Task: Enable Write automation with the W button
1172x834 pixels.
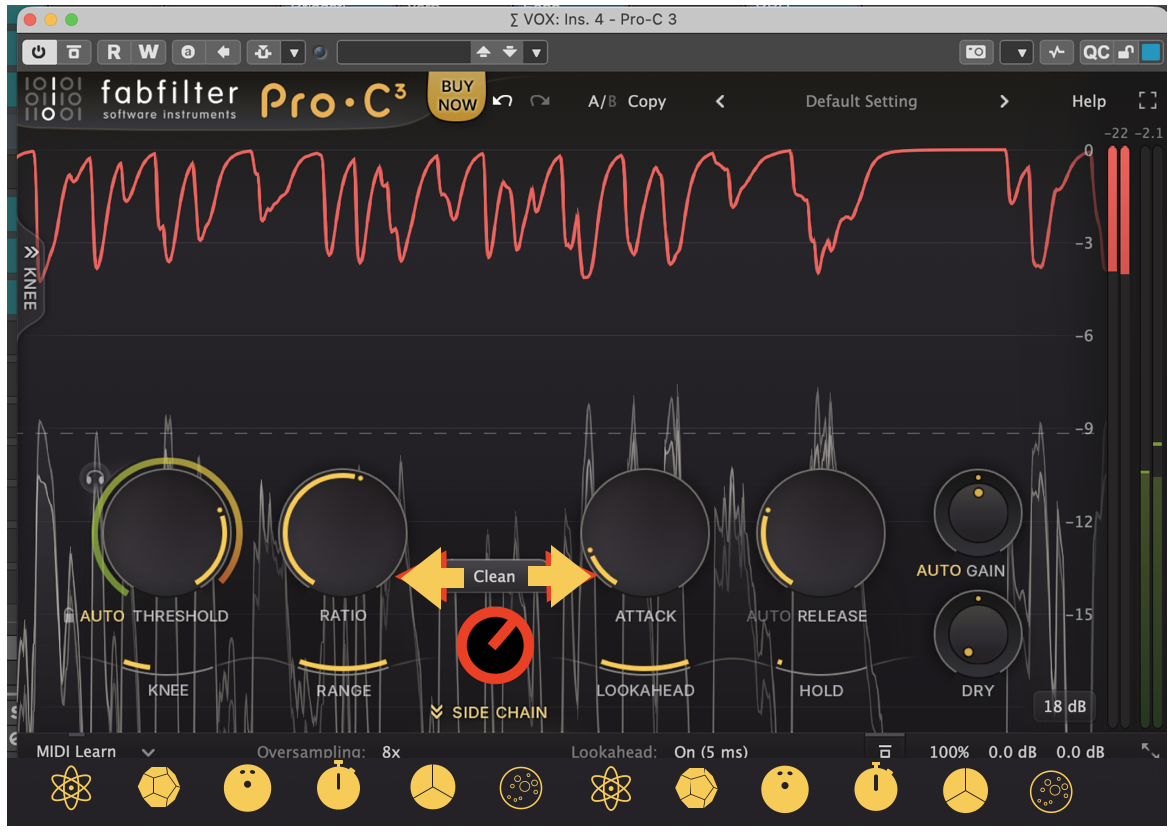Action: click(x=149, y=52)
